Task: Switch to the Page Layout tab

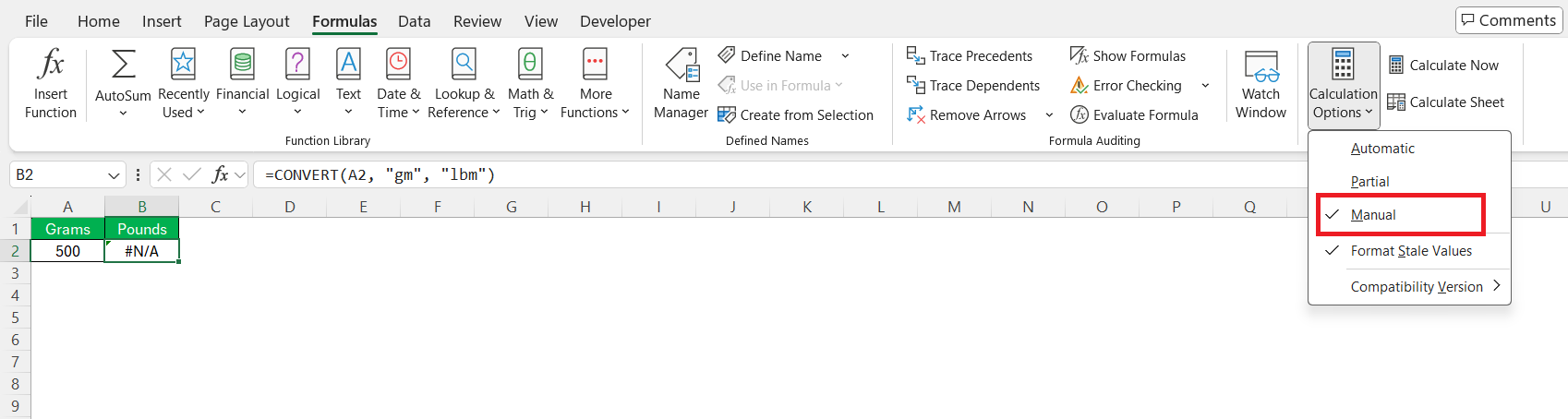Action: (x=247, y=21)
